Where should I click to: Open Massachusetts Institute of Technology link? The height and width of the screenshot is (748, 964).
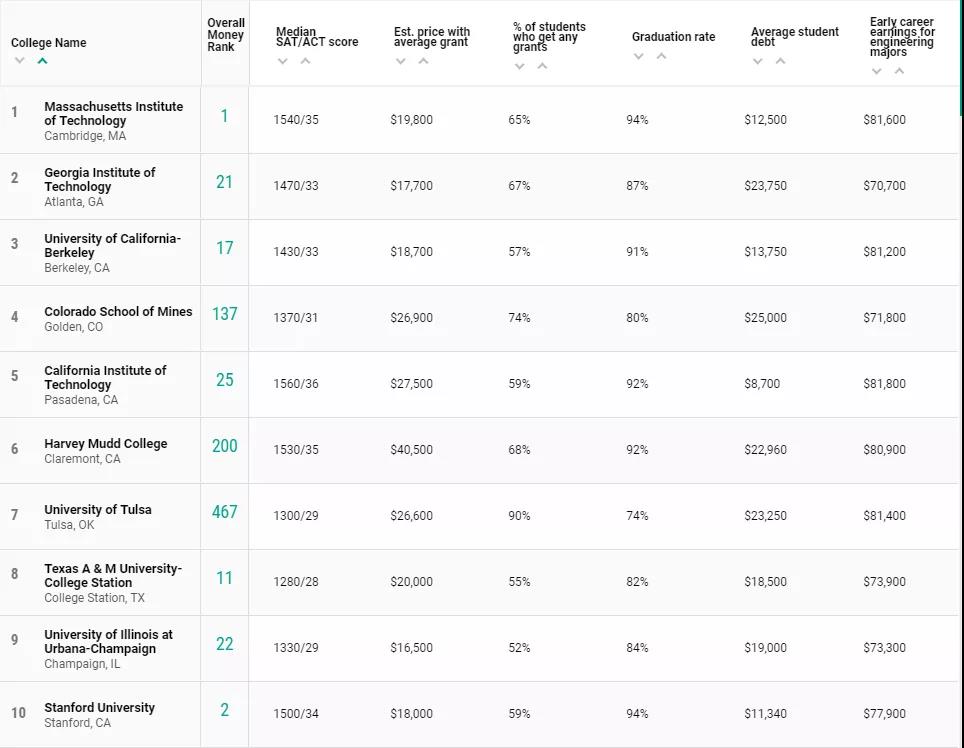pos(113,113)
